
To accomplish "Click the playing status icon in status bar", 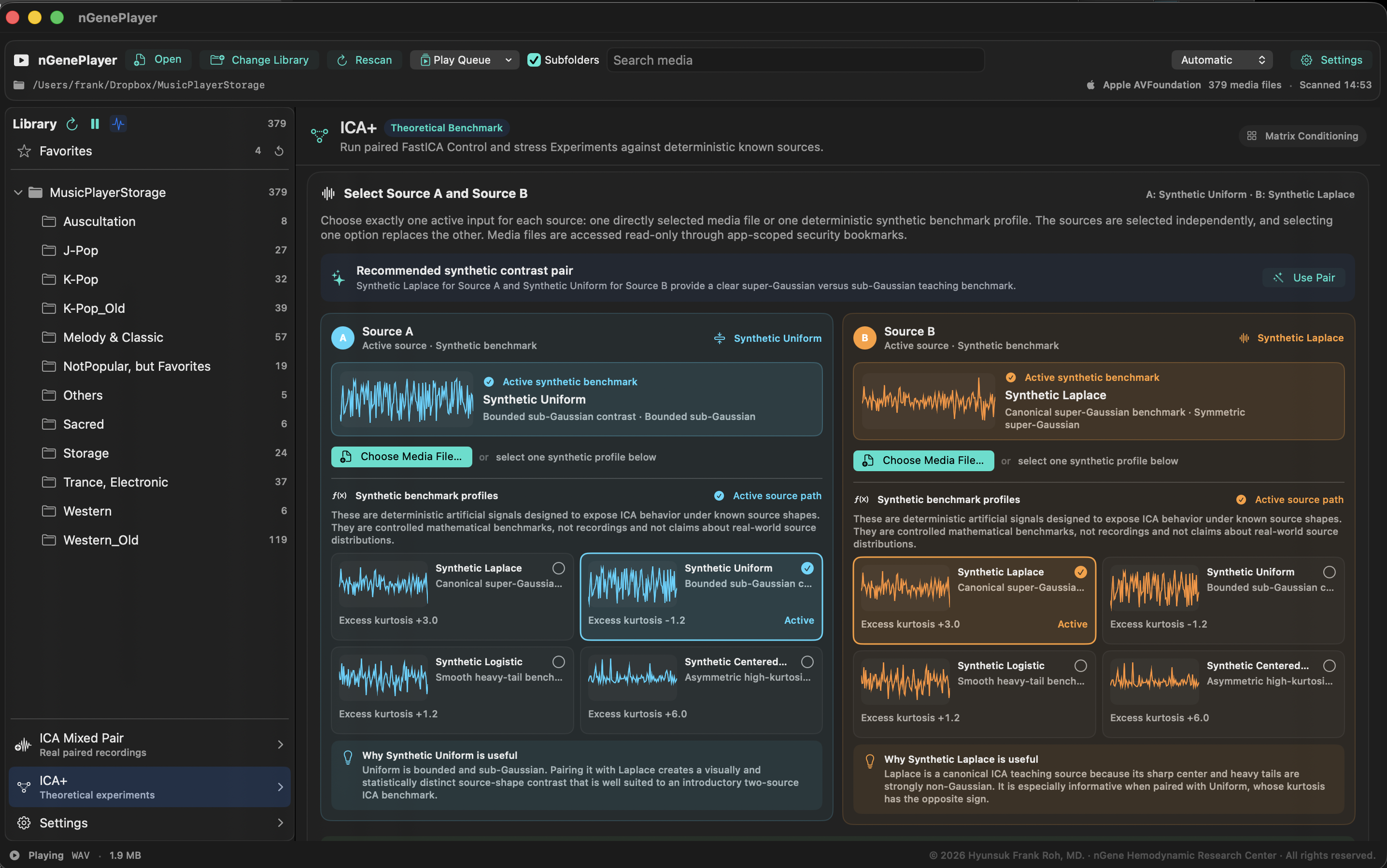I will tap(15, 855).
